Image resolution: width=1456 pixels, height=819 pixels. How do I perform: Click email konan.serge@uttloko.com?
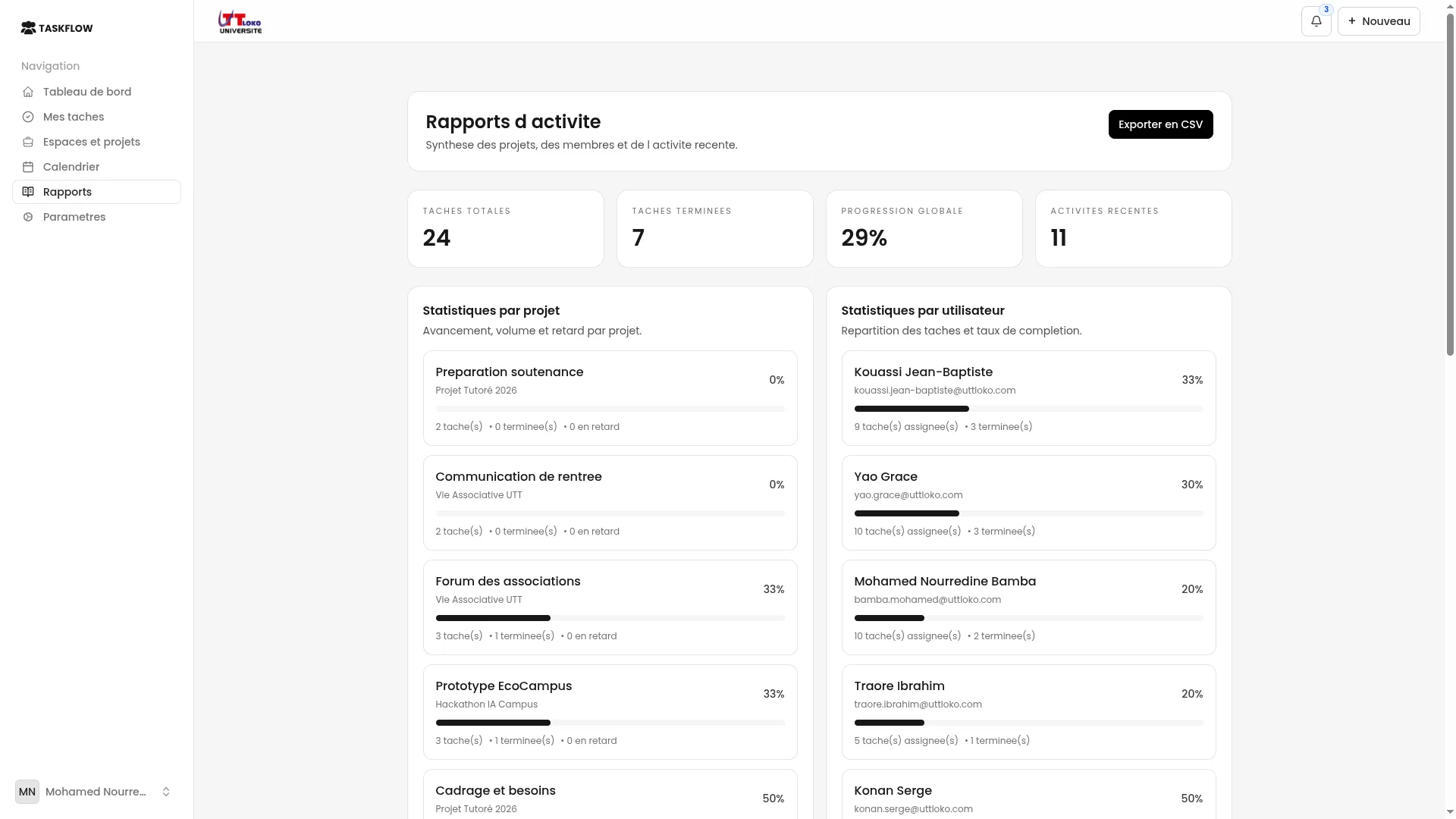(x=913, y=809)
